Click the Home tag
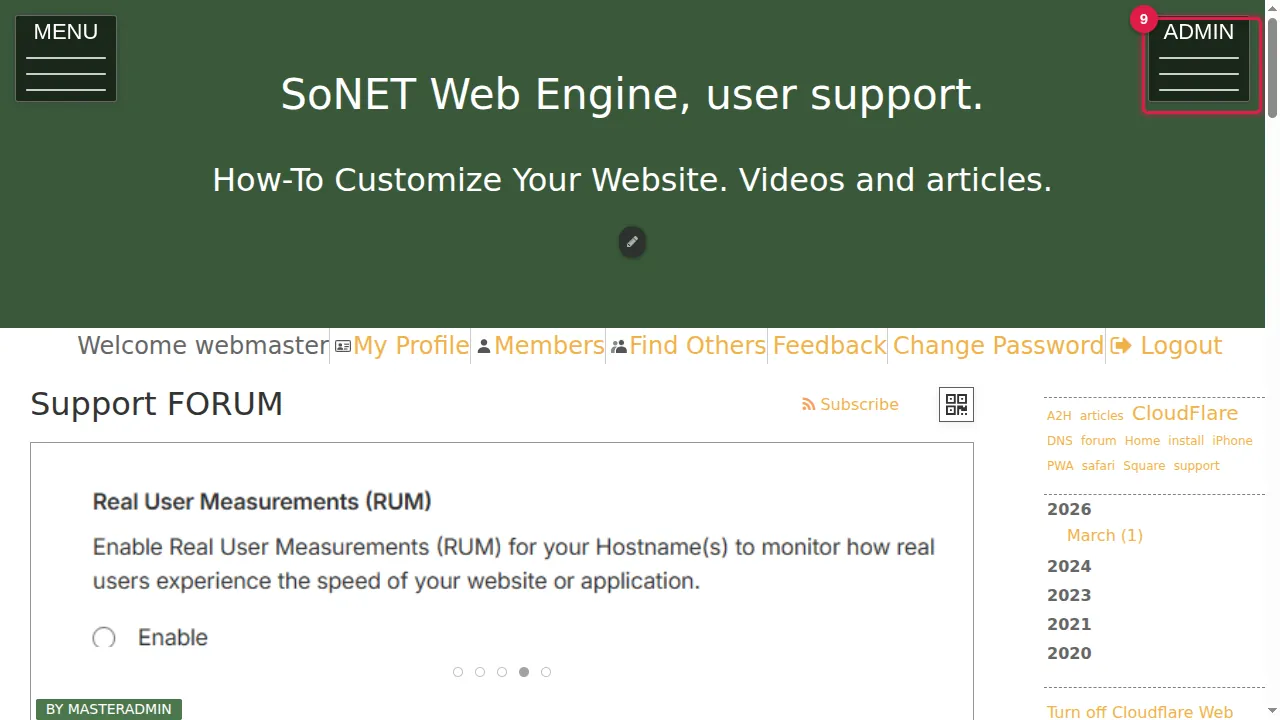The image size is (1280, 720). 1142,441
